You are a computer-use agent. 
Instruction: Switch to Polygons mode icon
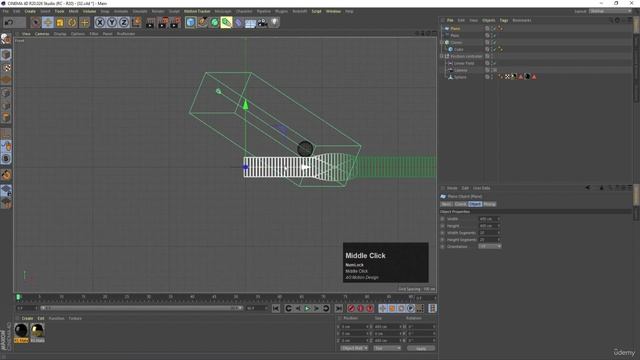6,118
